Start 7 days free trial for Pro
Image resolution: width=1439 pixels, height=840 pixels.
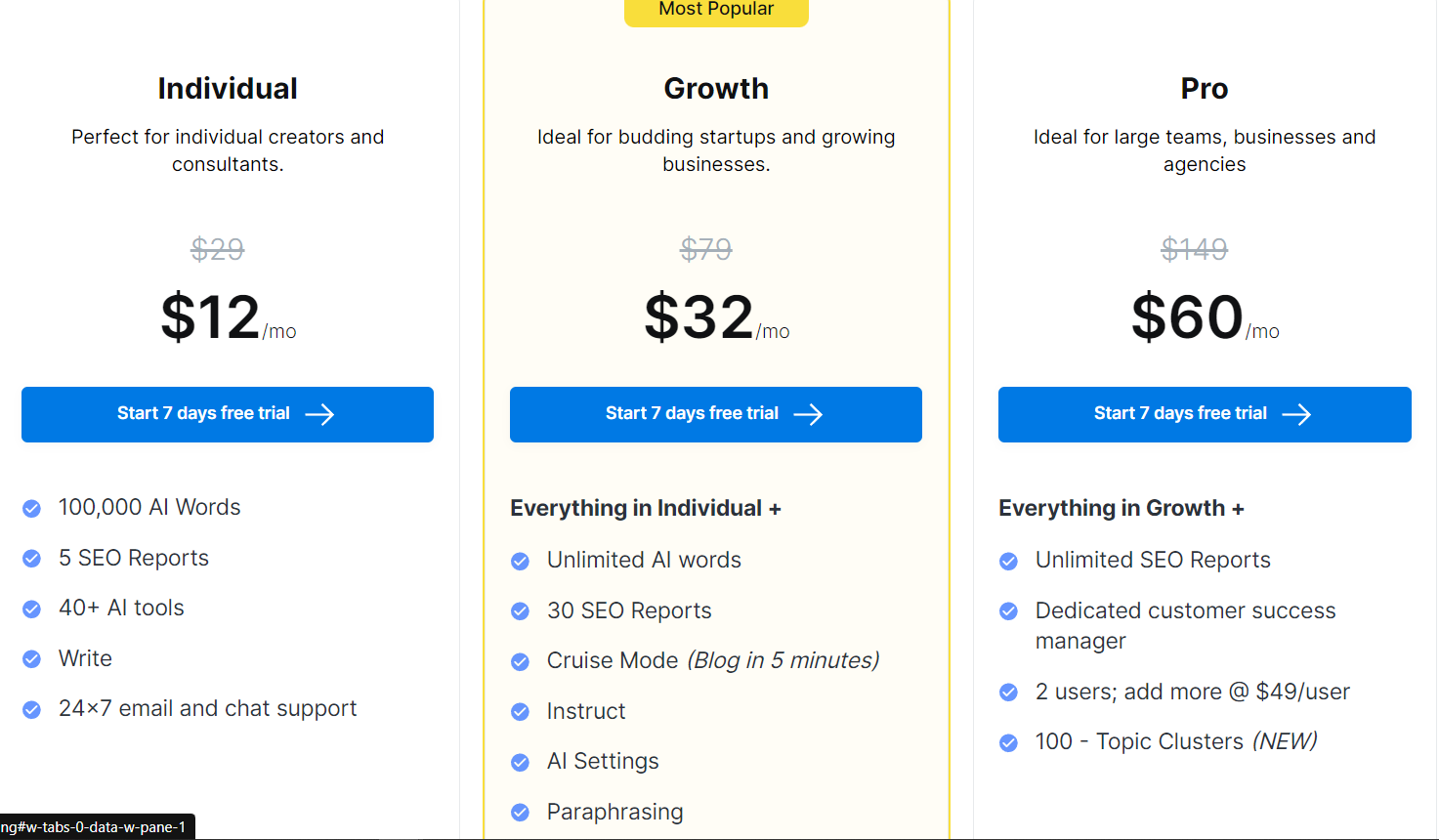(1205, 414)
